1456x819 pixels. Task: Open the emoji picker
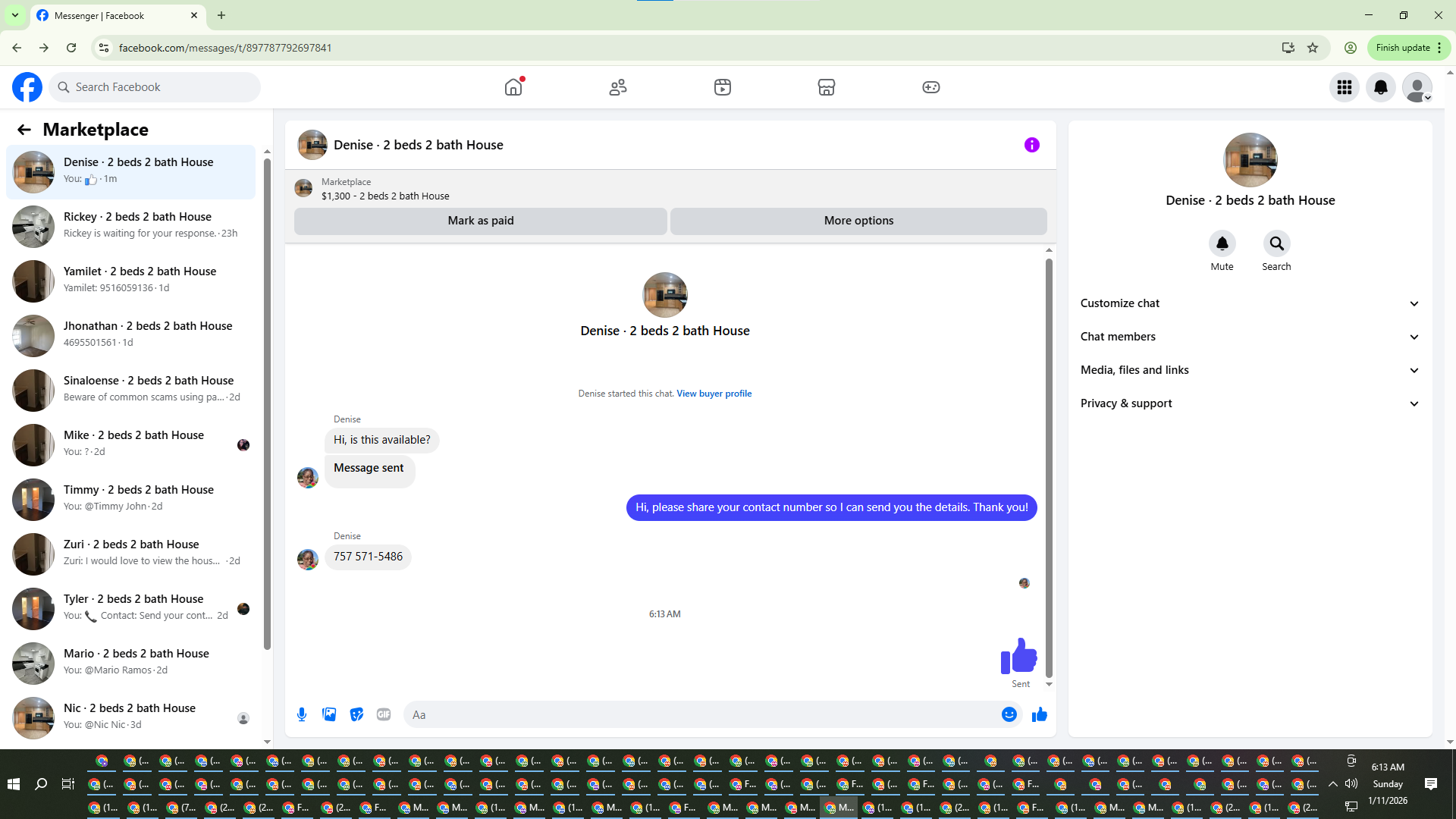pyautogui.click(x=1009, y=714)
